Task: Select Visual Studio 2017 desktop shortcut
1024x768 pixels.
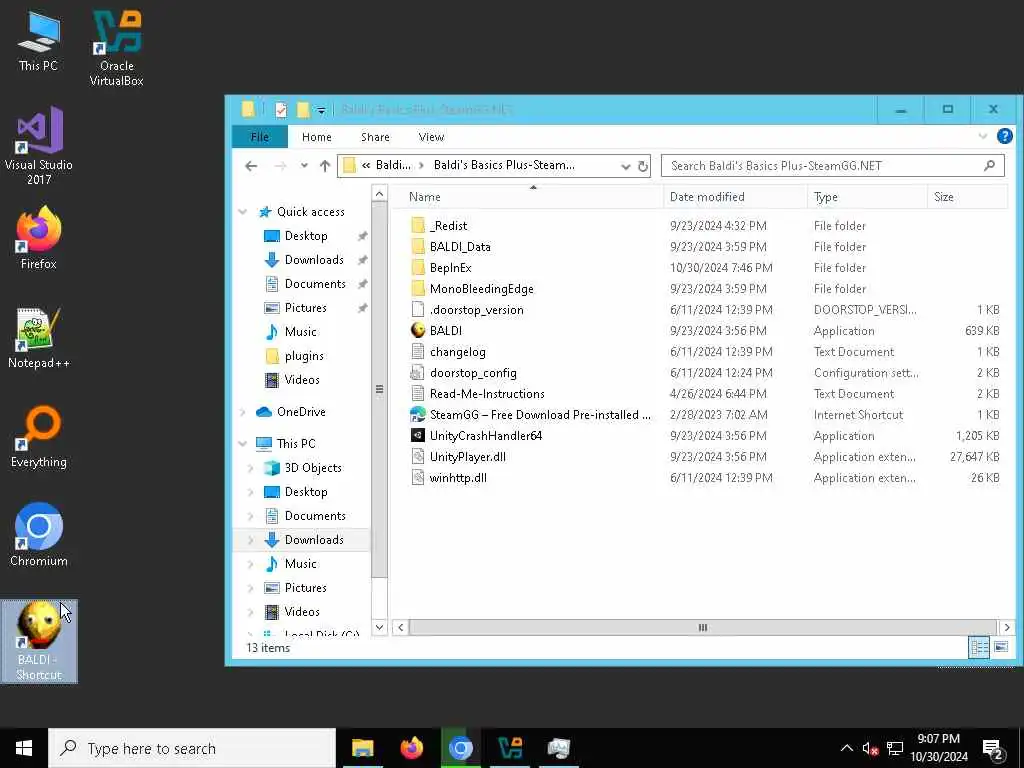Action: pos(39,145)
